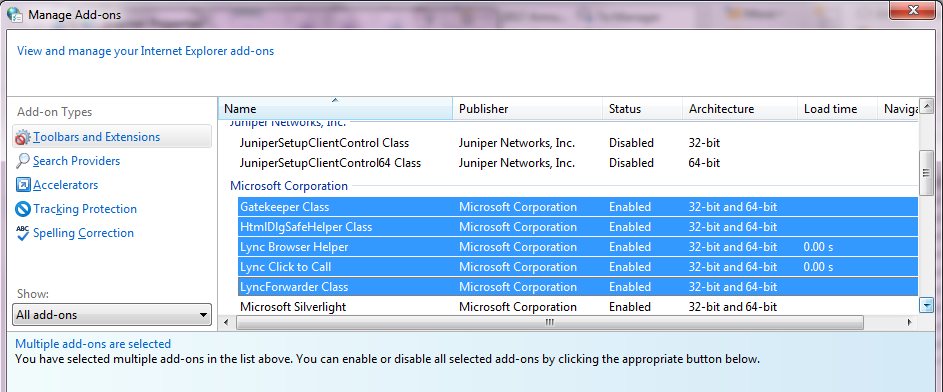Click the Accelerators icon
The width and height of the screenshot is (943, 392).
click(x=23, y=185)
